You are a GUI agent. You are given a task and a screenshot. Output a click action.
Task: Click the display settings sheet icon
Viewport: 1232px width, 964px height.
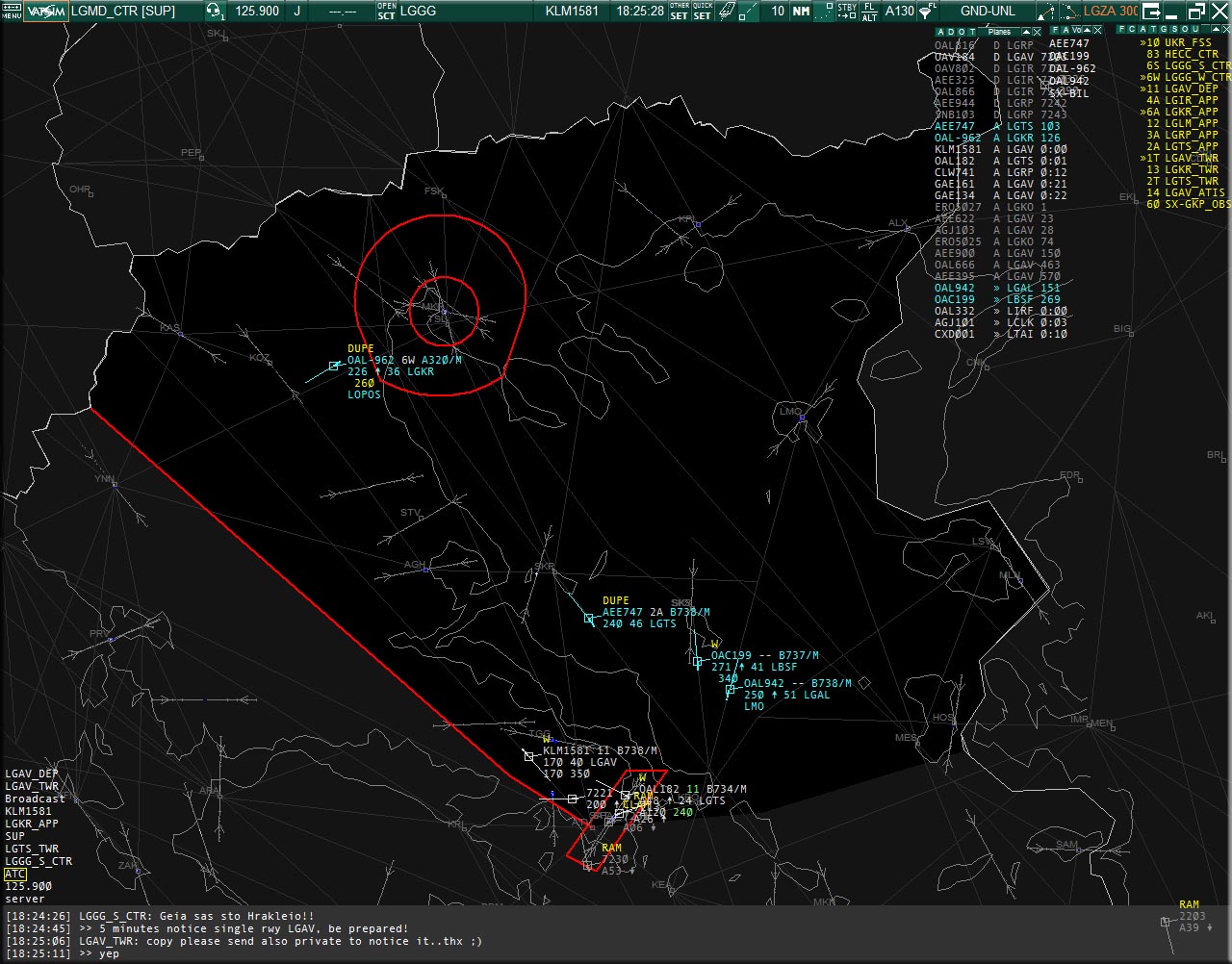tap(728, 12)
